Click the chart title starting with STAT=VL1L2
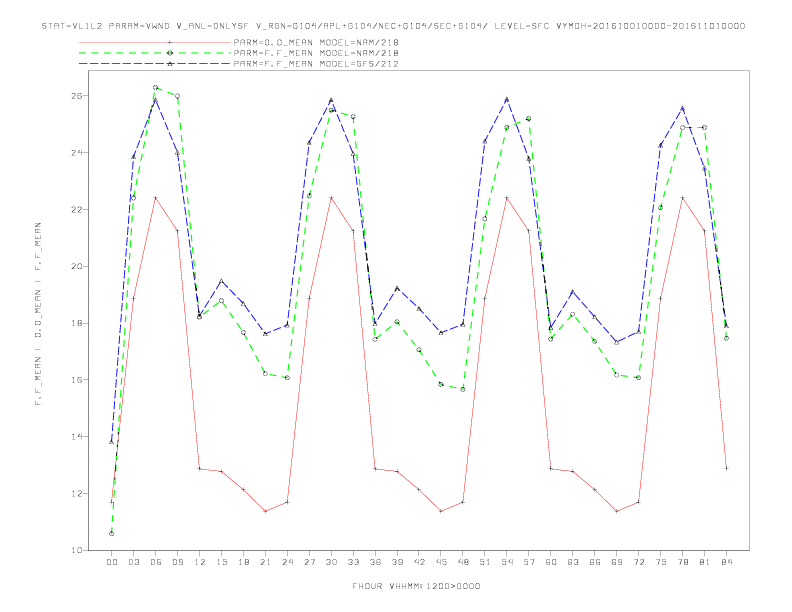 pos(393,26)
